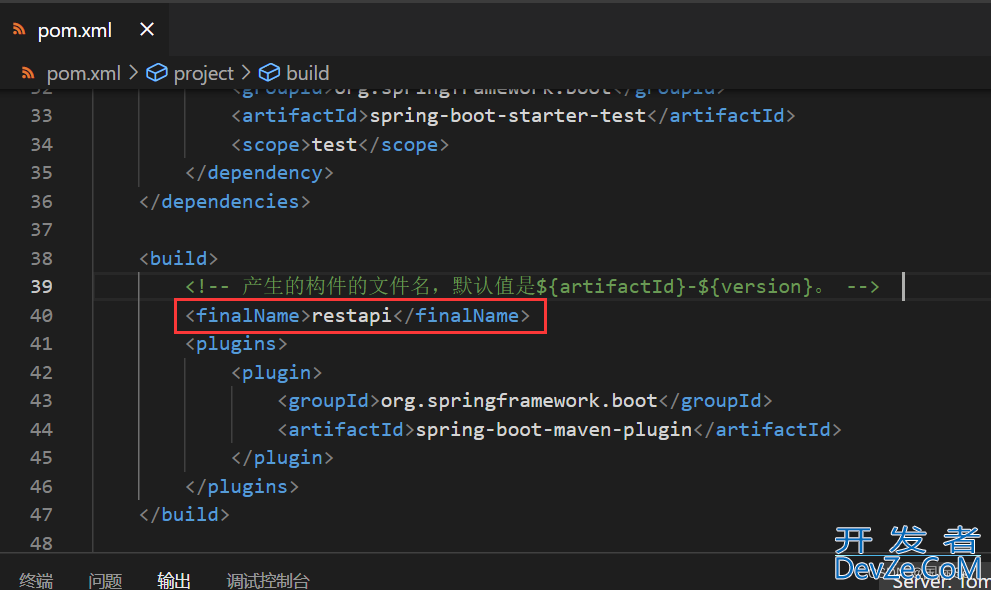
Task: Click the closing dependencies tag on line 36
Action: coord(225,202)
